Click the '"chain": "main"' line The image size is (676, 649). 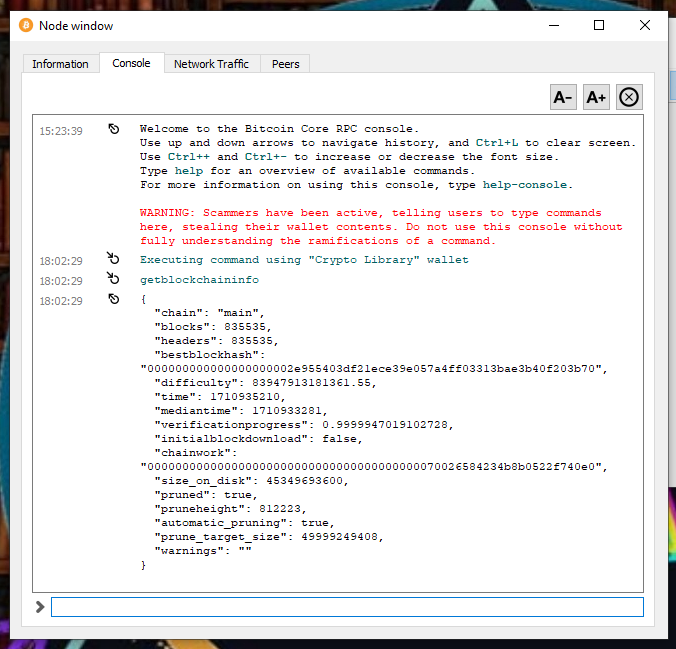click(210, 313)
